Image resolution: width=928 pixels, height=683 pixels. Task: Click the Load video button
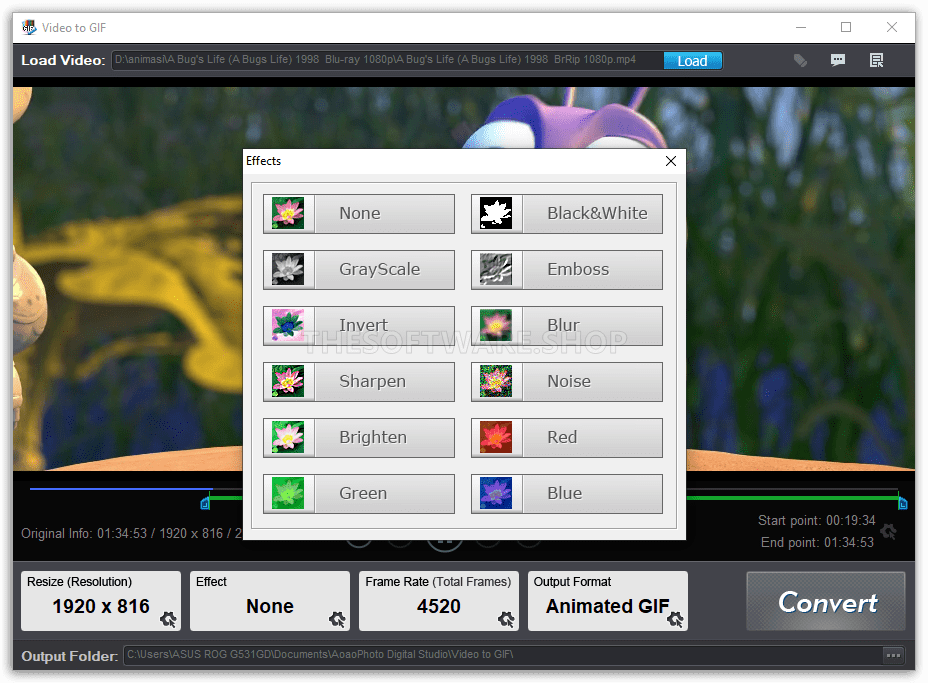point(692,61)
